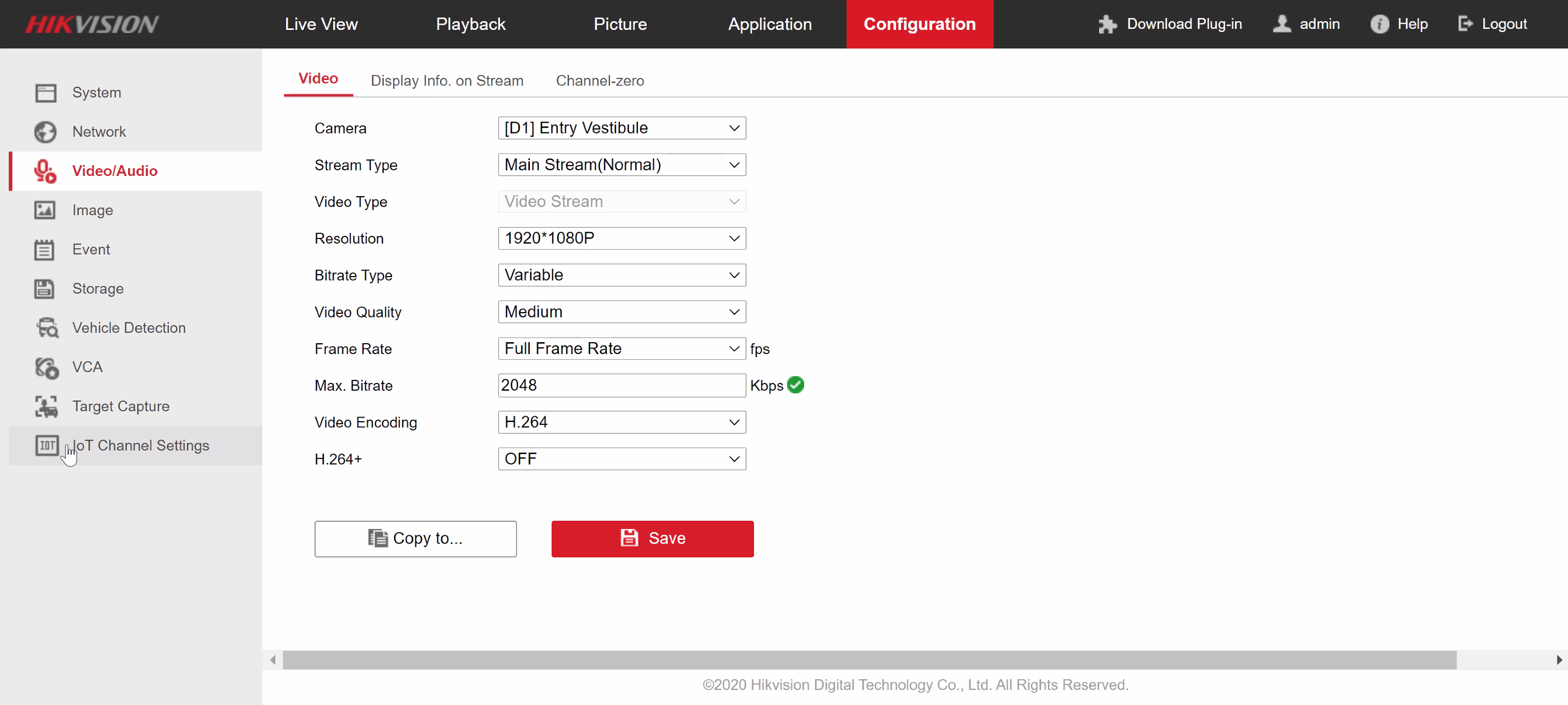This screenshot has height=705, width=1568.
Task: Expand the Video Encoding H.264 dropdown
Action: [x=621, y=422]
